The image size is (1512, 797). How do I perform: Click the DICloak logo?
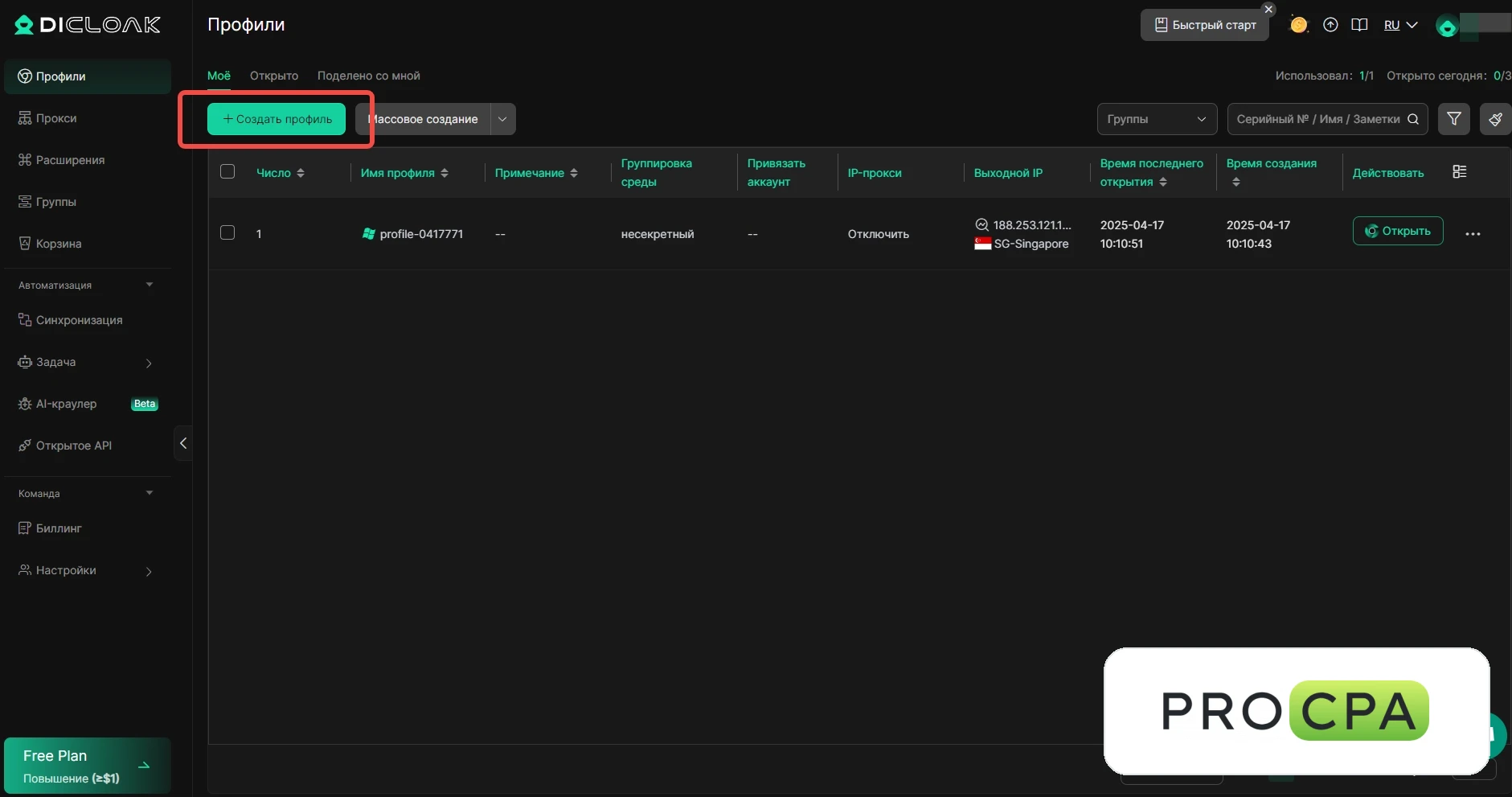pos(88,25)
